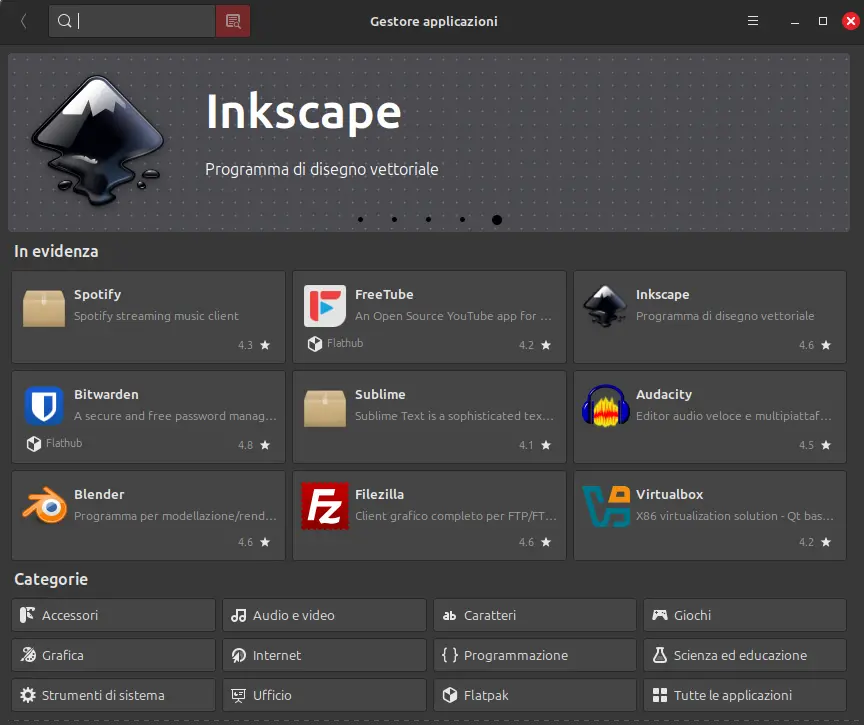The height and width of the screenshot is (725, 864).
Task: Browse the Programmazione category
Action: click(x=534, y=655)
